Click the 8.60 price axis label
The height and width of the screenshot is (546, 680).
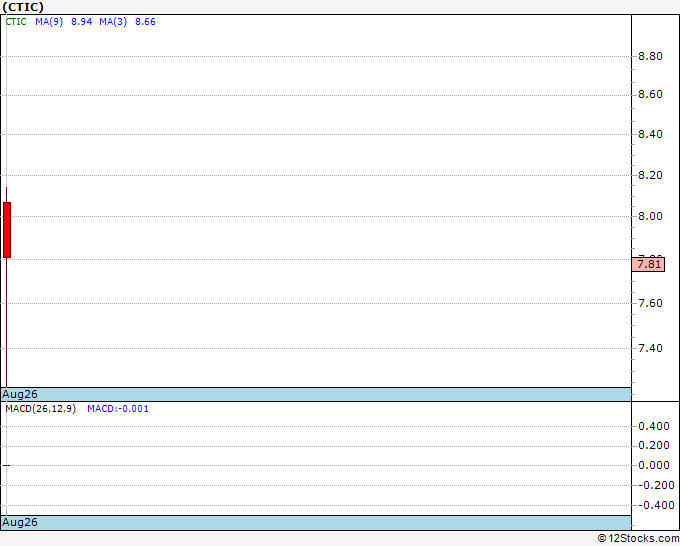tap(650, 95)
